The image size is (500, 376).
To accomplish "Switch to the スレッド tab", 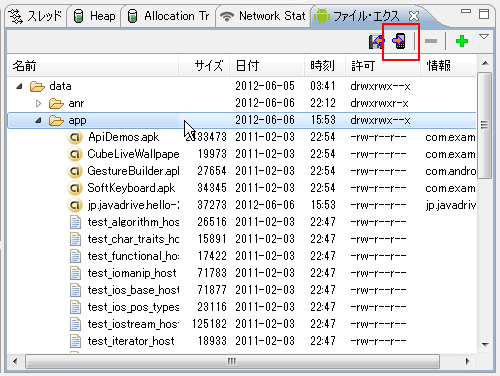I will [x=36, y=16].
